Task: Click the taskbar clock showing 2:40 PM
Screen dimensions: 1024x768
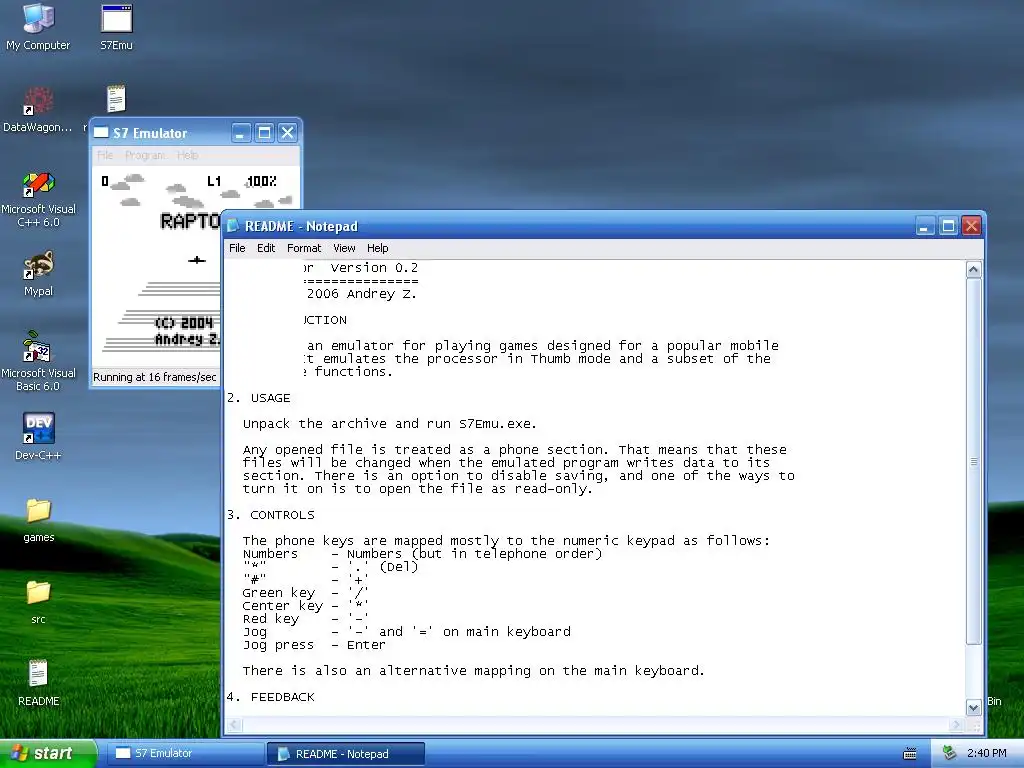Action: click(x=986, y=754)
